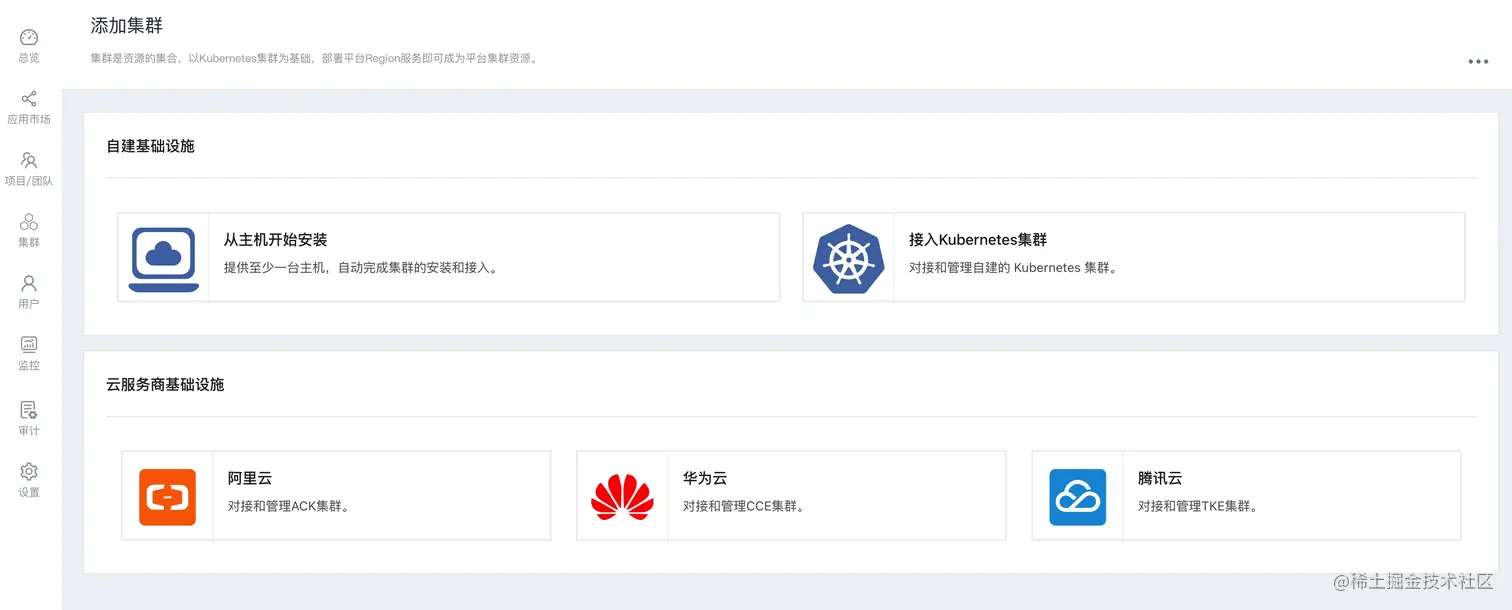The height and width of the screenshot is (610, 1512).
Task: Click 对接和管理TKE集群 description text
Action: 1198,507
